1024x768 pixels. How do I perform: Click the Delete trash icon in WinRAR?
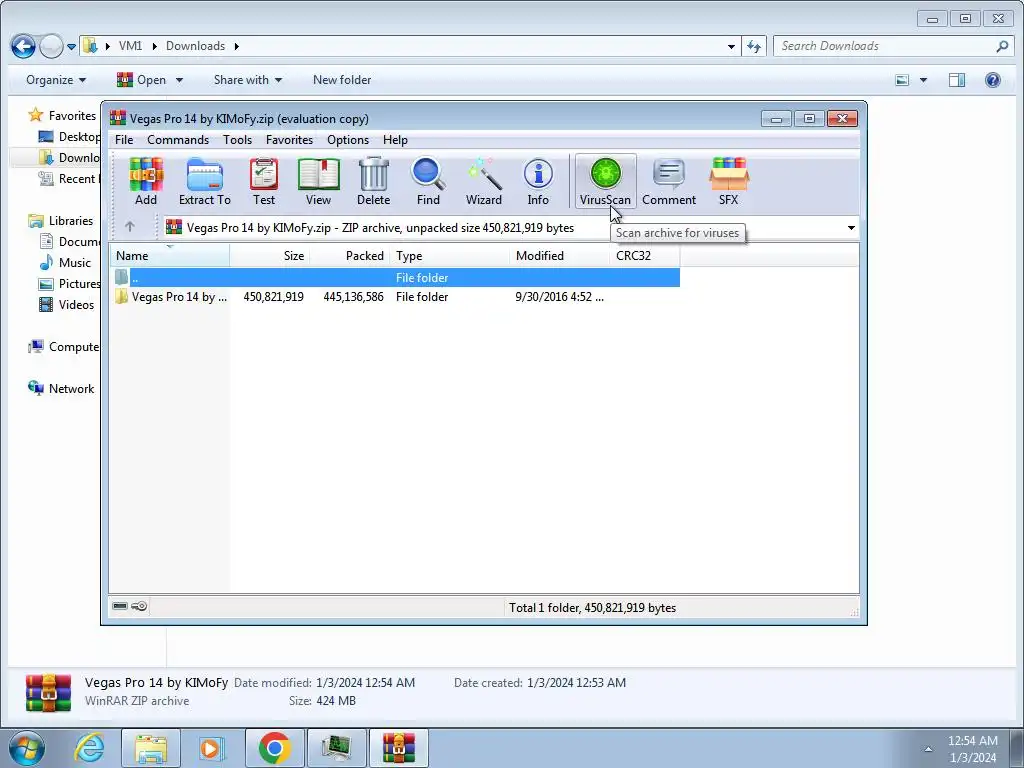tap(374, 182)
